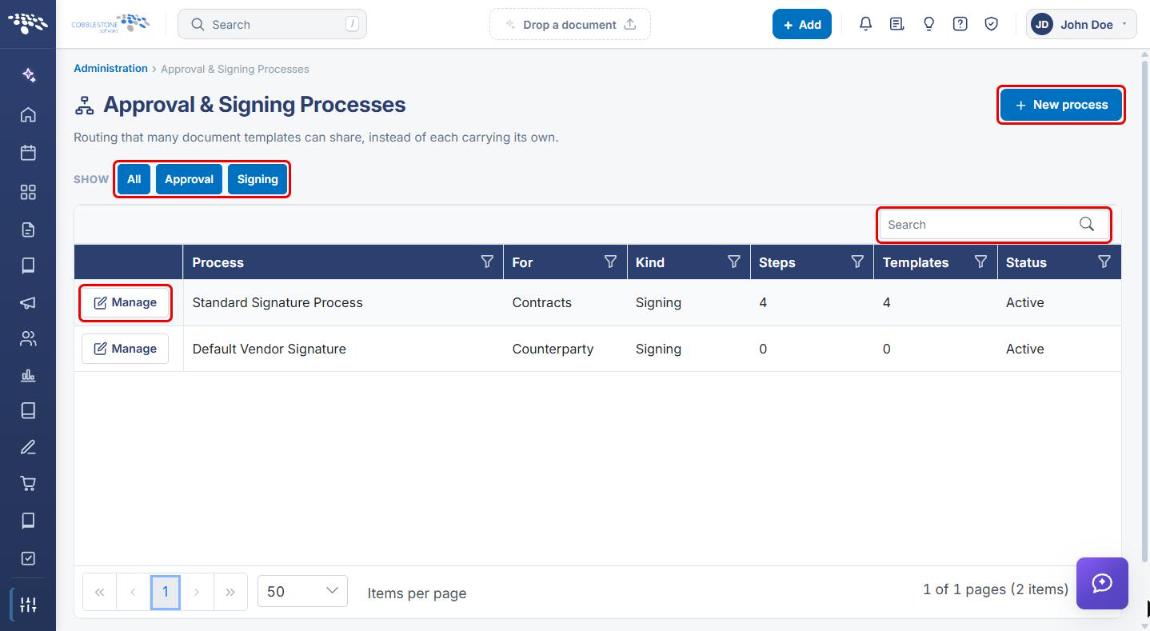
Task: Open the AI sparkle icon in sidebar
Action: 28,75
